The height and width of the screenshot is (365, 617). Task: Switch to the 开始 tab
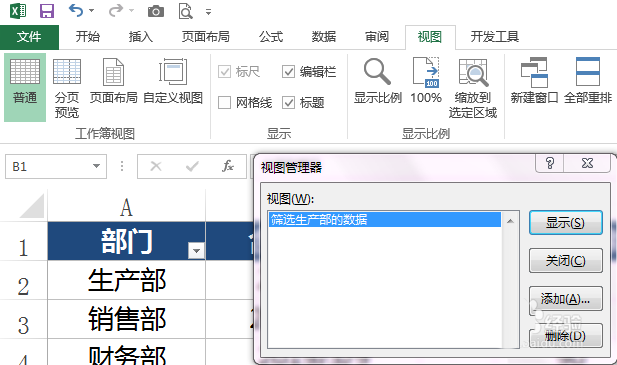click(87, 37)
